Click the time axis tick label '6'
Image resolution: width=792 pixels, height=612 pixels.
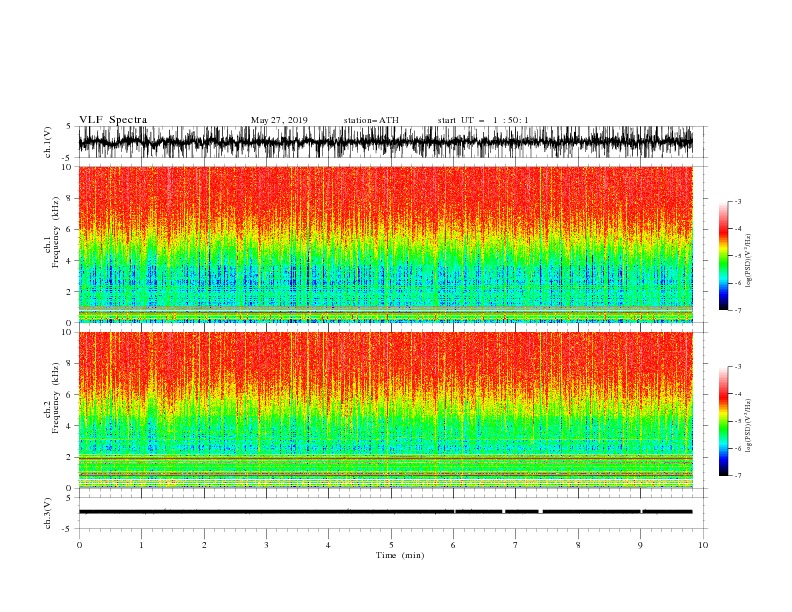[x=453, y=545]
